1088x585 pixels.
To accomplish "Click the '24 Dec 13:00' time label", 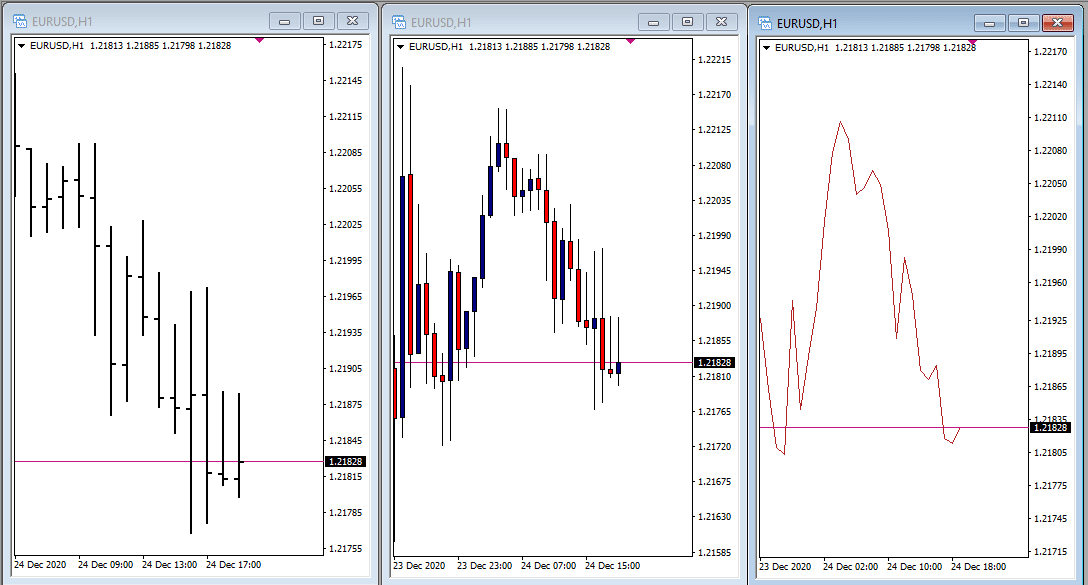I will (x=169, y=564).
